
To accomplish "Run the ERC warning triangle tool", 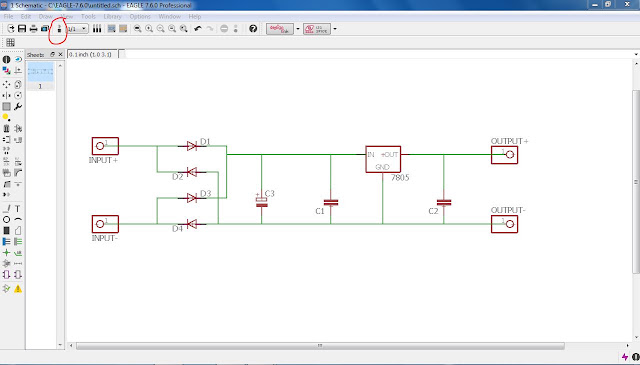I will (18, 289).
